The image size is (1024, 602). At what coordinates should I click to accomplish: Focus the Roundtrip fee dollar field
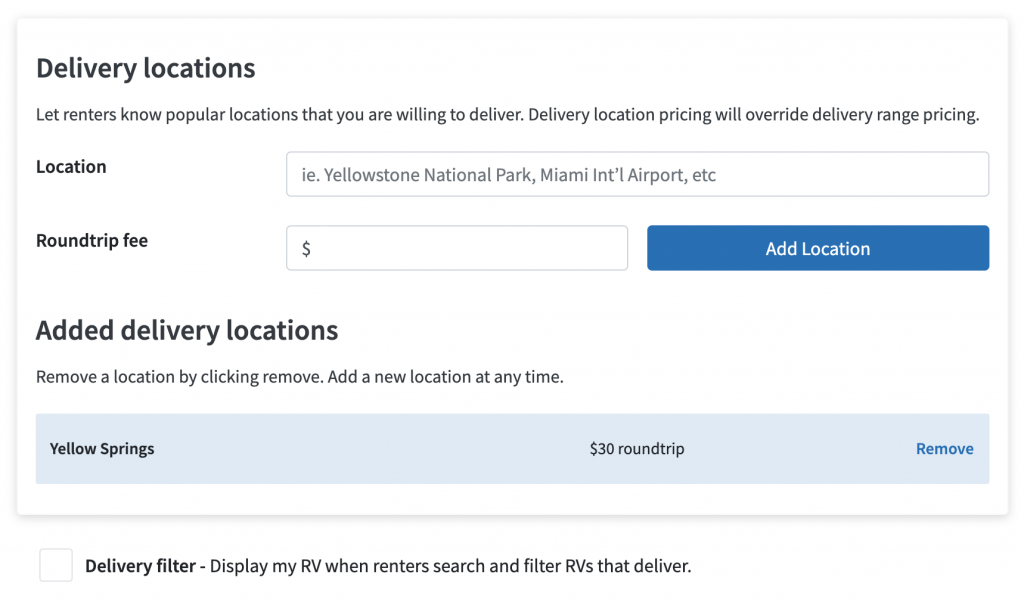pos(457,248)
